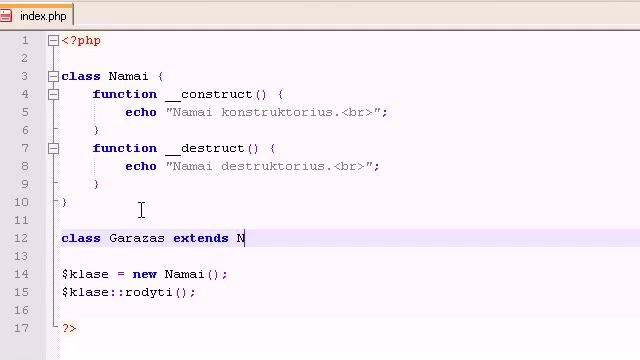Screen dimensions: 640x360
Task: Click line number 17 in margin
Action: click(21, 328)
